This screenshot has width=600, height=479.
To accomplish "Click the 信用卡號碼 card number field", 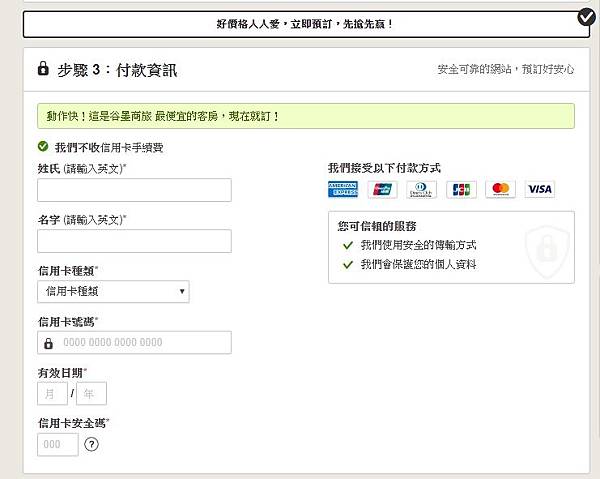I will point(134,342).
